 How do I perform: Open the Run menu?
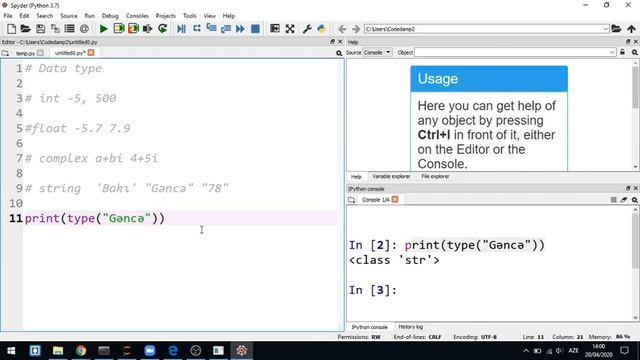point(89,16)
